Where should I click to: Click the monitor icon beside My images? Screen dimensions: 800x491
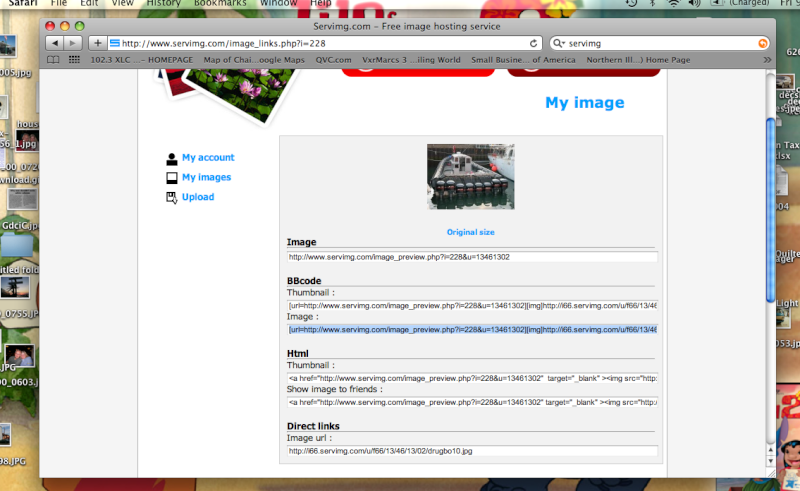point(172,178)
